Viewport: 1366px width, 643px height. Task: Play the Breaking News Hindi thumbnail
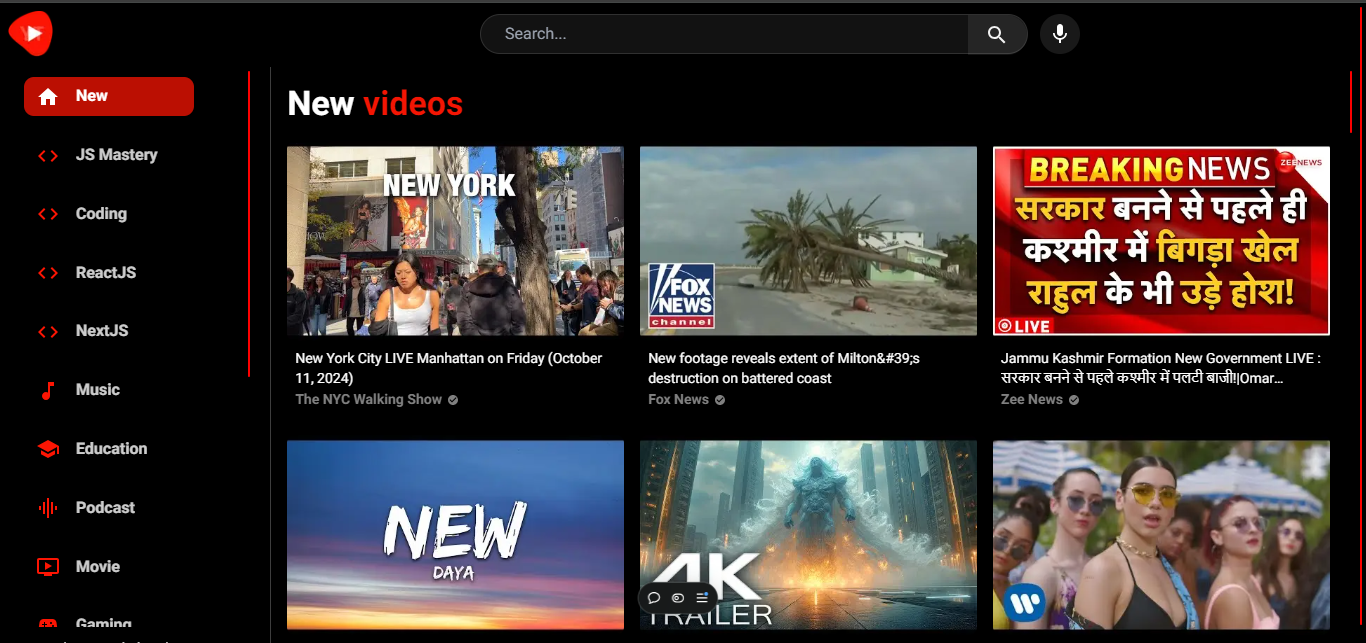pos(1161,241)
